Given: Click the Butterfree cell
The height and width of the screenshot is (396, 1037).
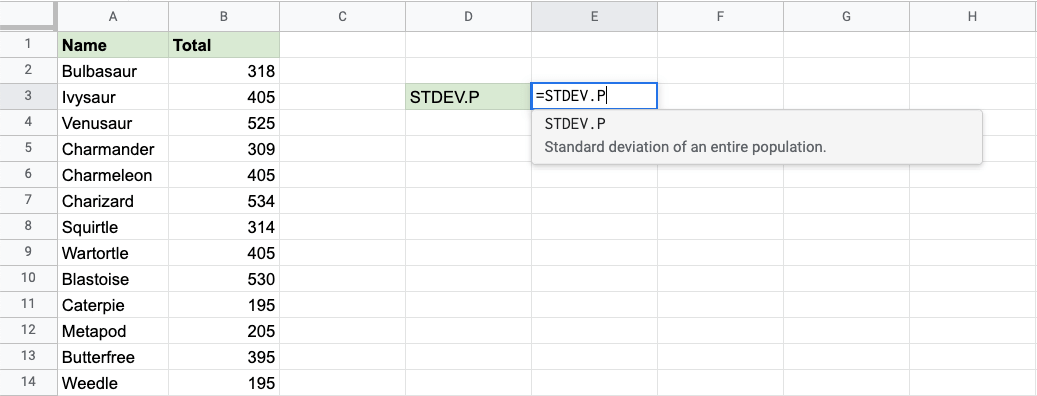Looking at the screenshot, I should (113, 357).
